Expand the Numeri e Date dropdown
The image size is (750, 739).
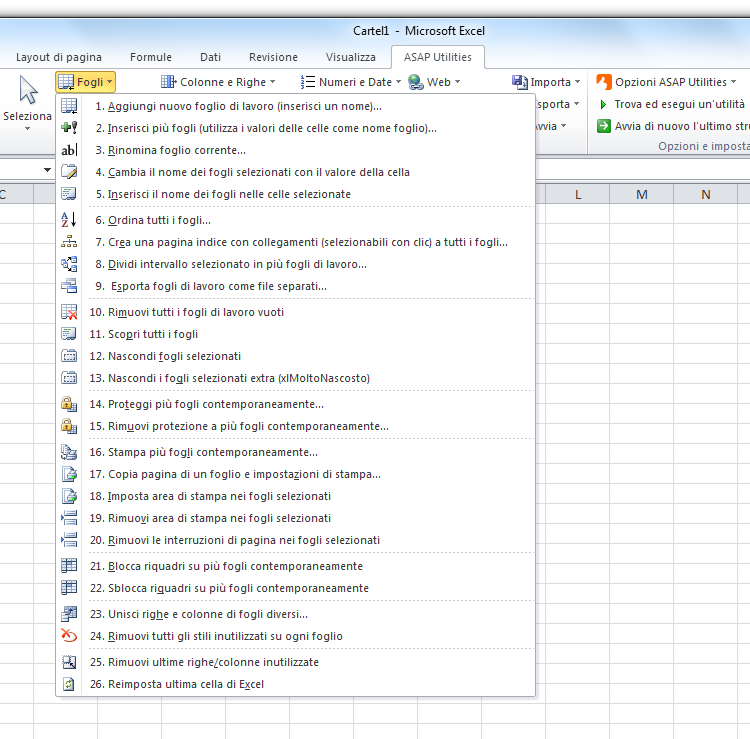coord(351,82)
